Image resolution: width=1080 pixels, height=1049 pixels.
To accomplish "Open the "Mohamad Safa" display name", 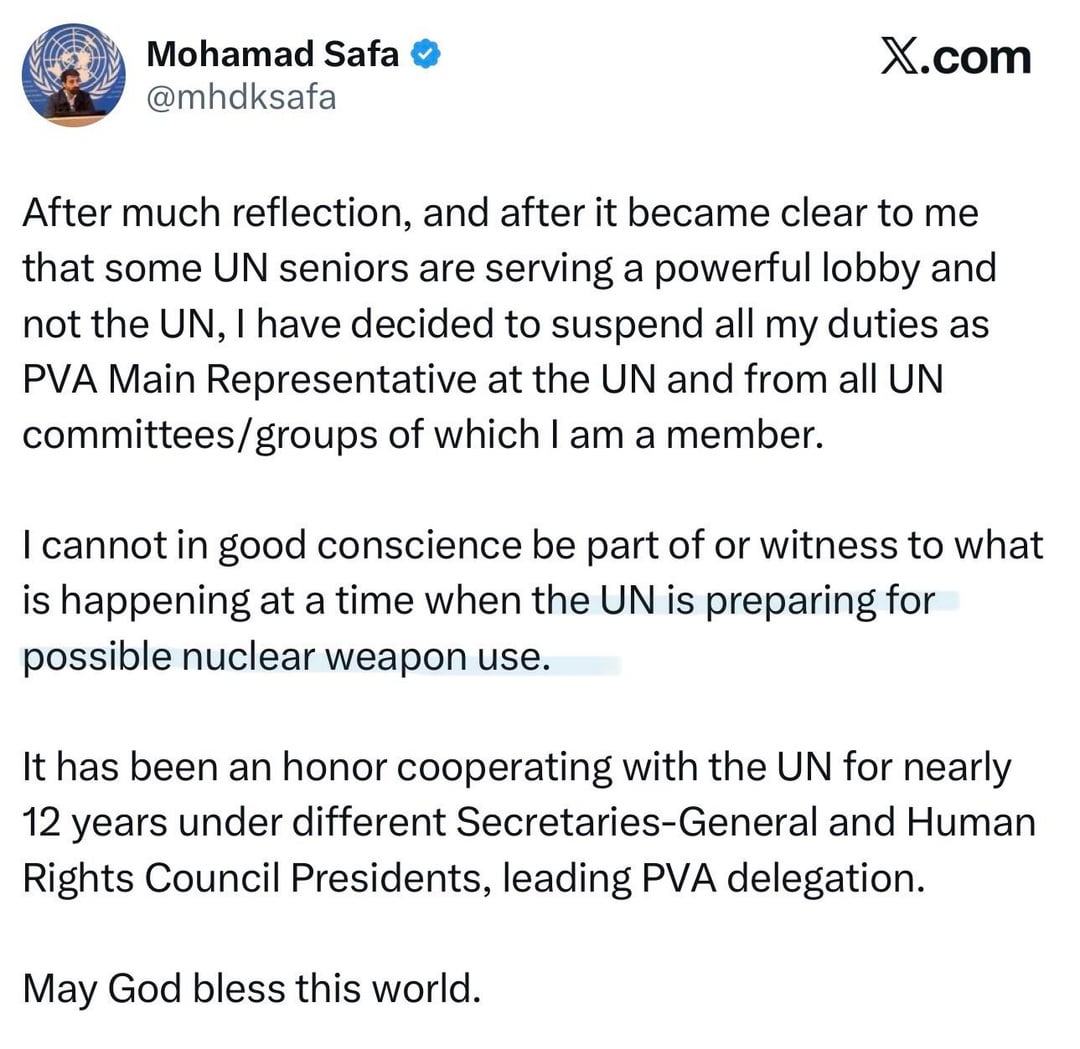I will point(272,55).
